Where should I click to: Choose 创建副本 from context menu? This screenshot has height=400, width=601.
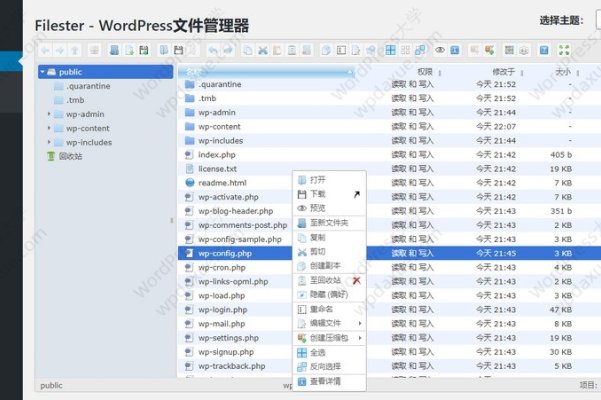[x=329, y=266]
